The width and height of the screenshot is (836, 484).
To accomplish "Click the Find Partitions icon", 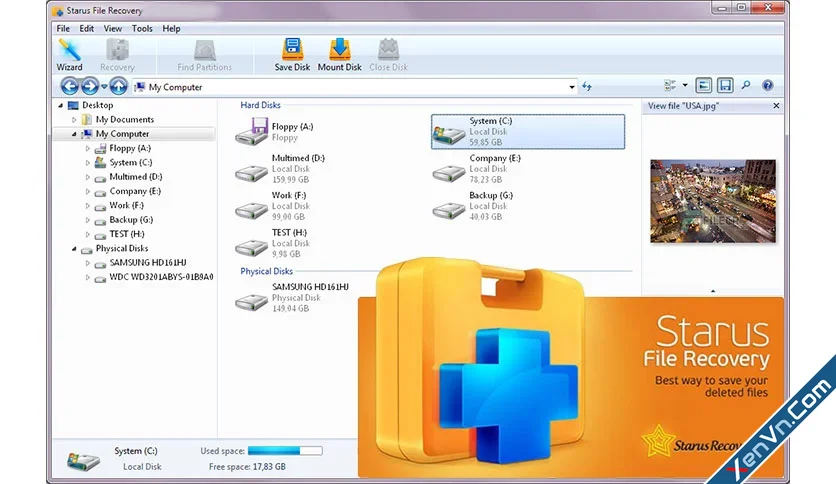I will tap(205, 55).
